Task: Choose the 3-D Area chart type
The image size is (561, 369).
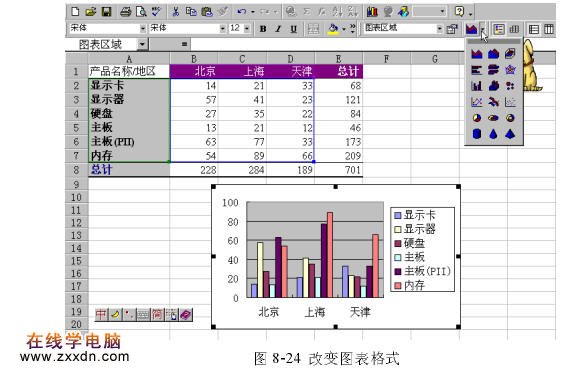Action: tap(493, 54)
